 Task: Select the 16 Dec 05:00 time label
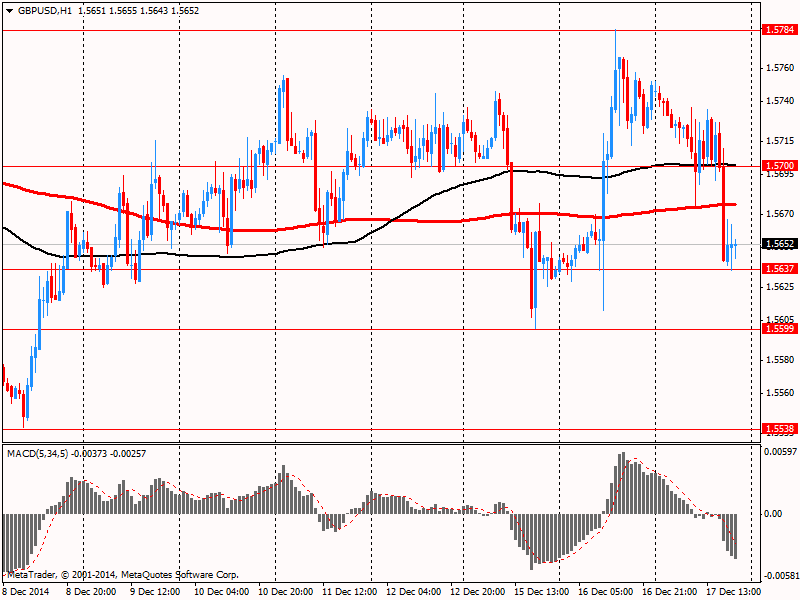click(x=606, y=591)
